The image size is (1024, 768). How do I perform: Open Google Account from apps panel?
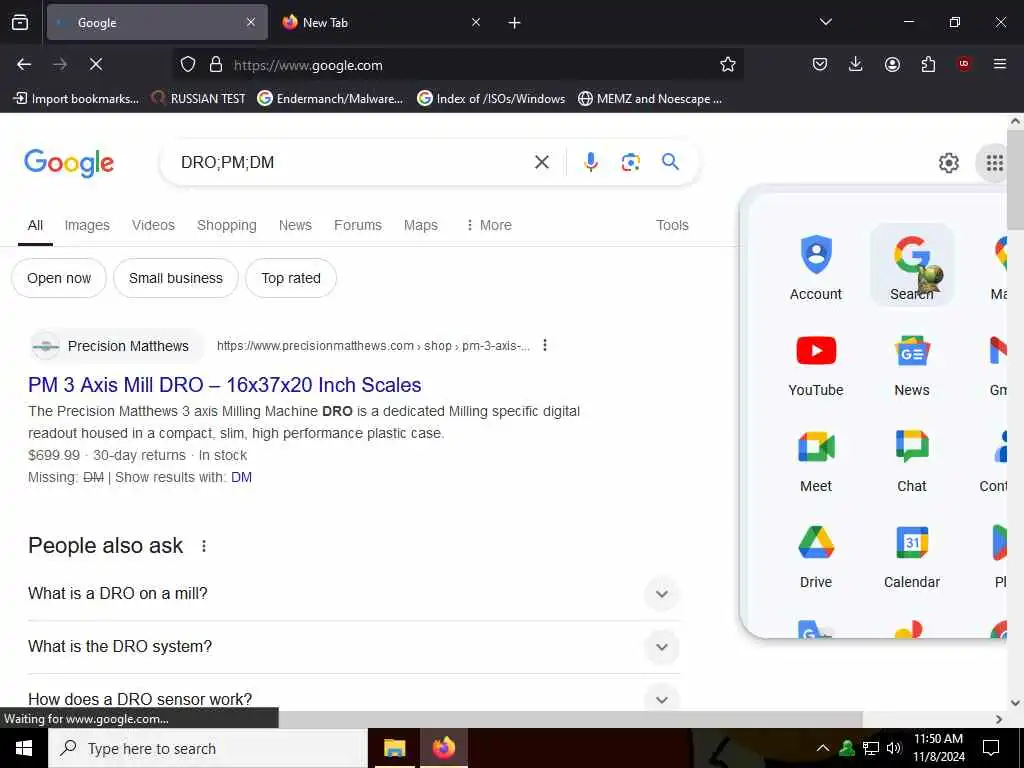tap(816, 266)
